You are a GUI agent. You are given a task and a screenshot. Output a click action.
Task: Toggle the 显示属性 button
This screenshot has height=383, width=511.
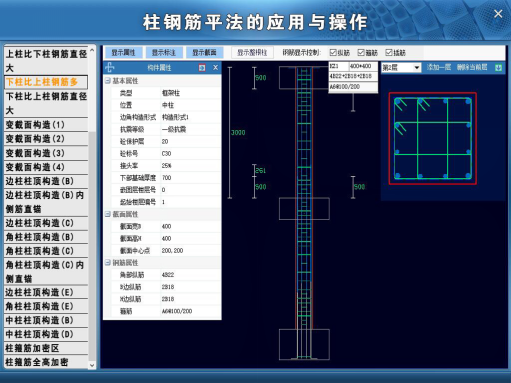(x=123, y=53)
